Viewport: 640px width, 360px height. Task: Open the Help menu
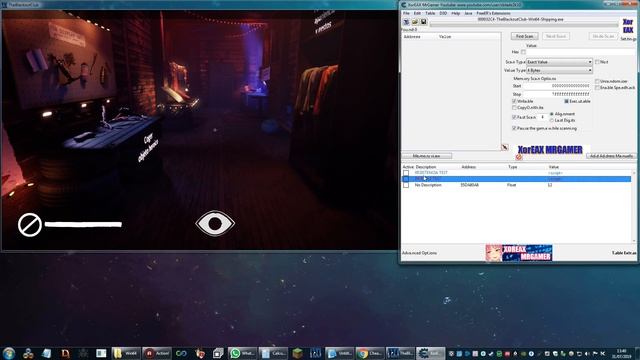coord(456,13)
